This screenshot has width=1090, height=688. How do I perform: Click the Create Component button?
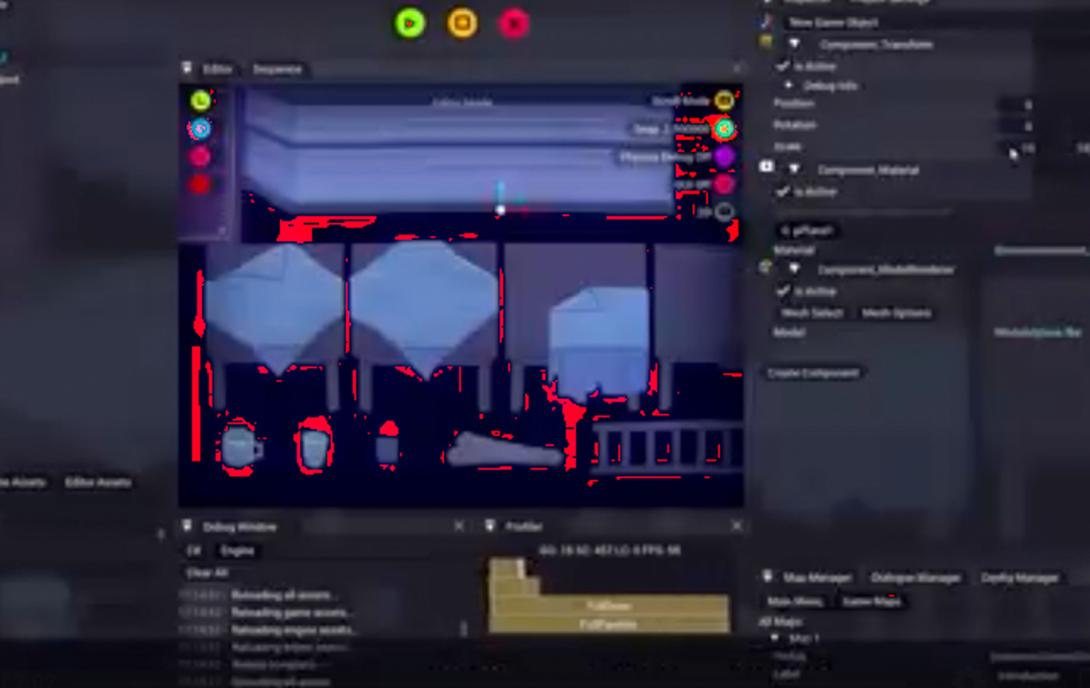[x=814, y=373]
